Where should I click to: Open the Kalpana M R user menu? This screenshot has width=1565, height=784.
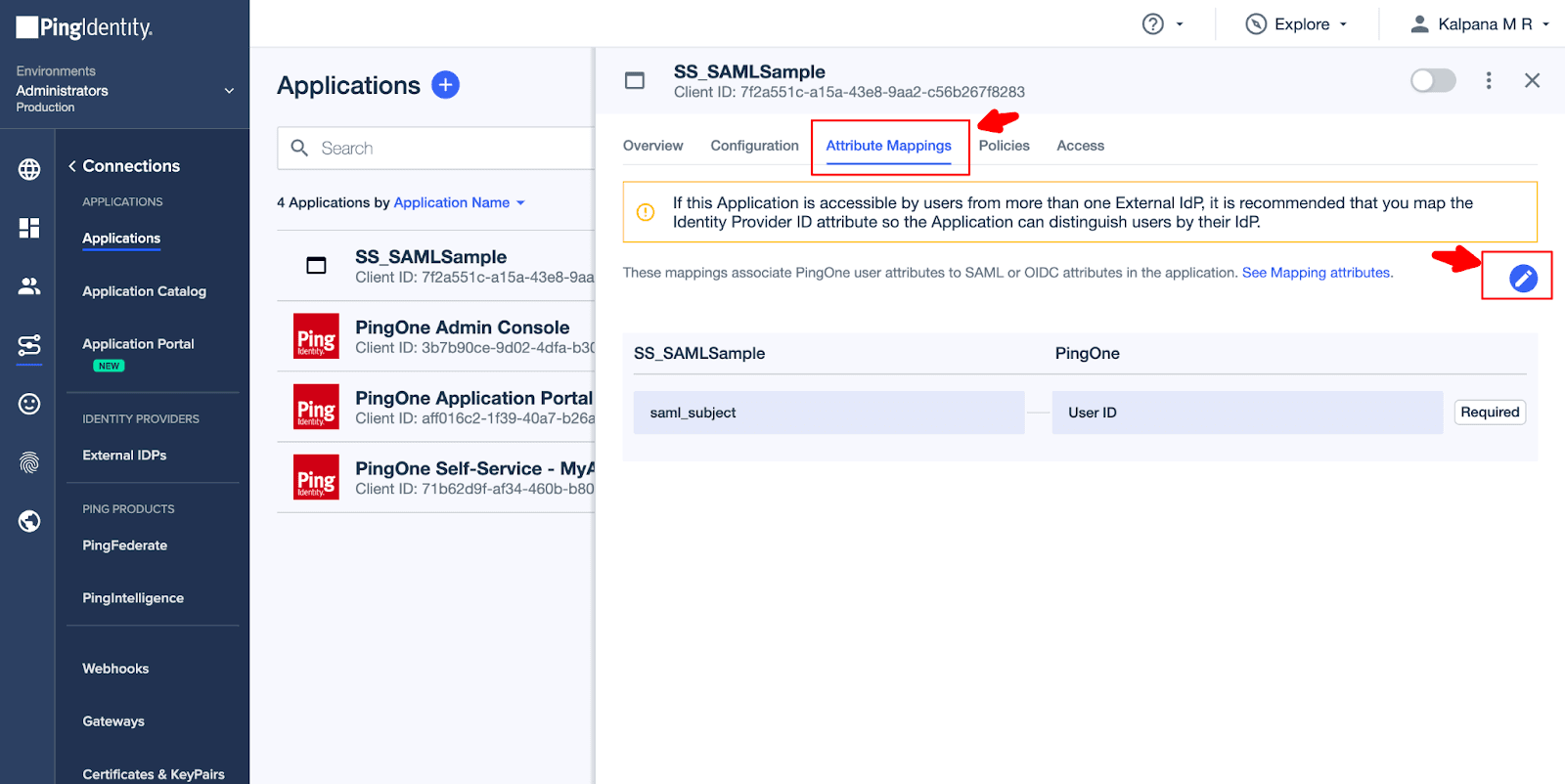(1479, 24)
